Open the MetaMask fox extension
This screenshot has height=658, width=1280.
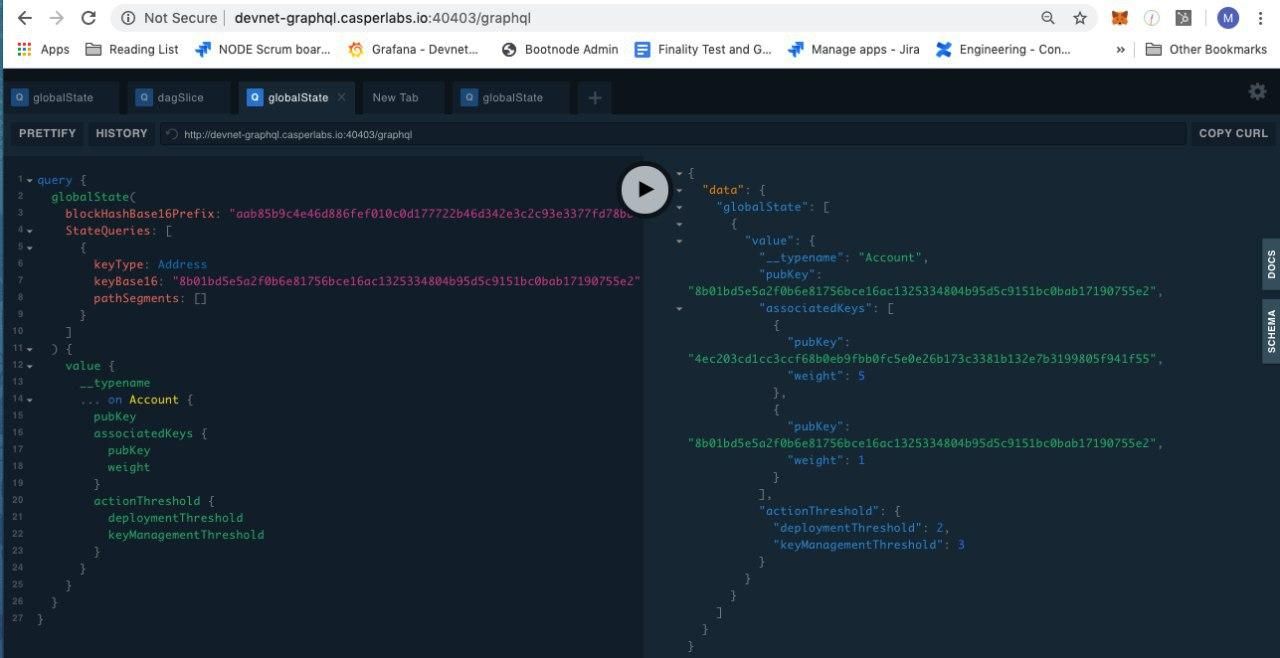point(1120,18)
